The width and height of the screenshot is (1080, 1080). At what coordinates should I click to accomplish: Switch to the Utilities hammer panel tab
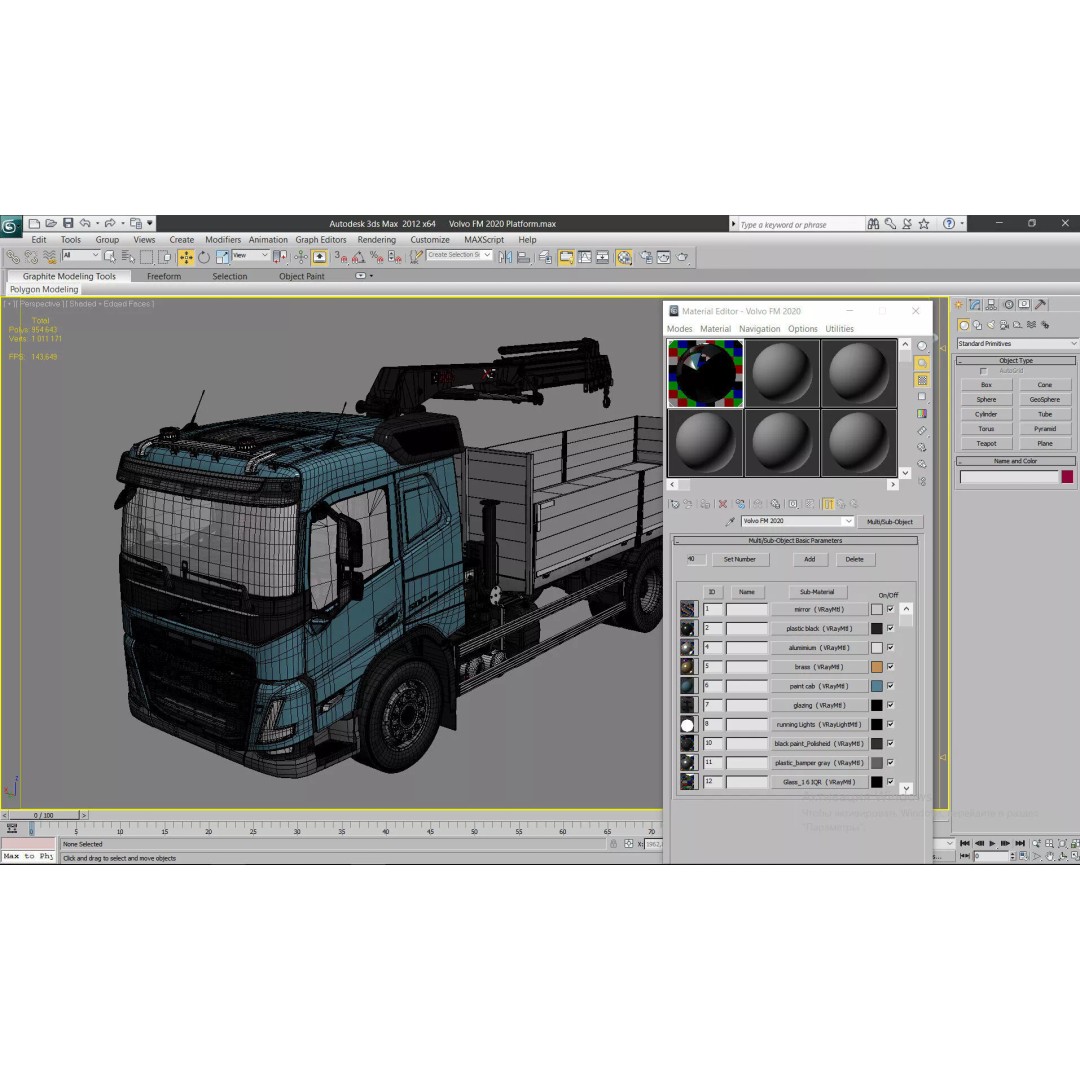[x=1041, y=304]
